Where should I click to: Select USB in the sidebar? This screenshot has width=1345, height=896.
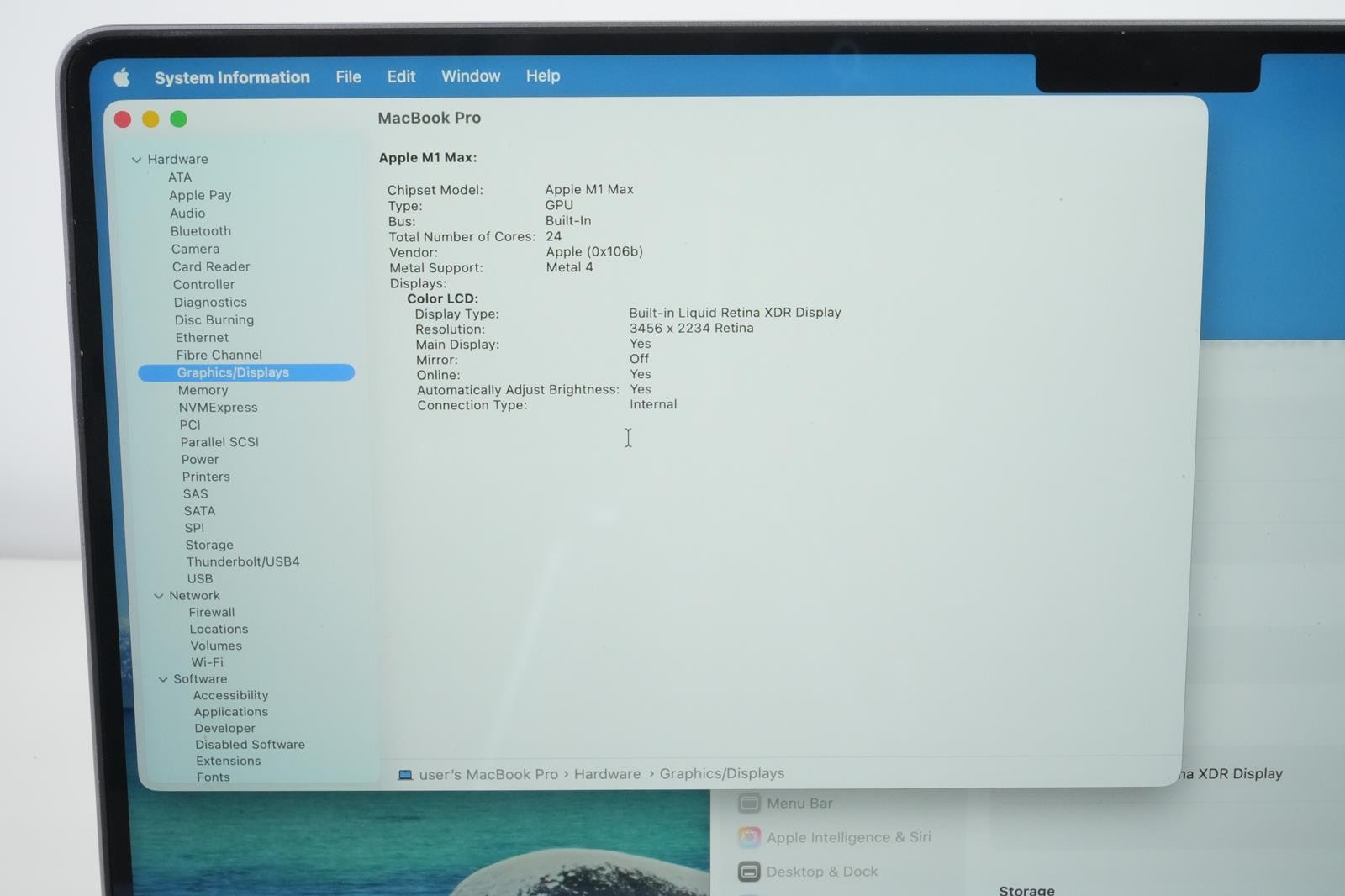(x=200, y=578)
